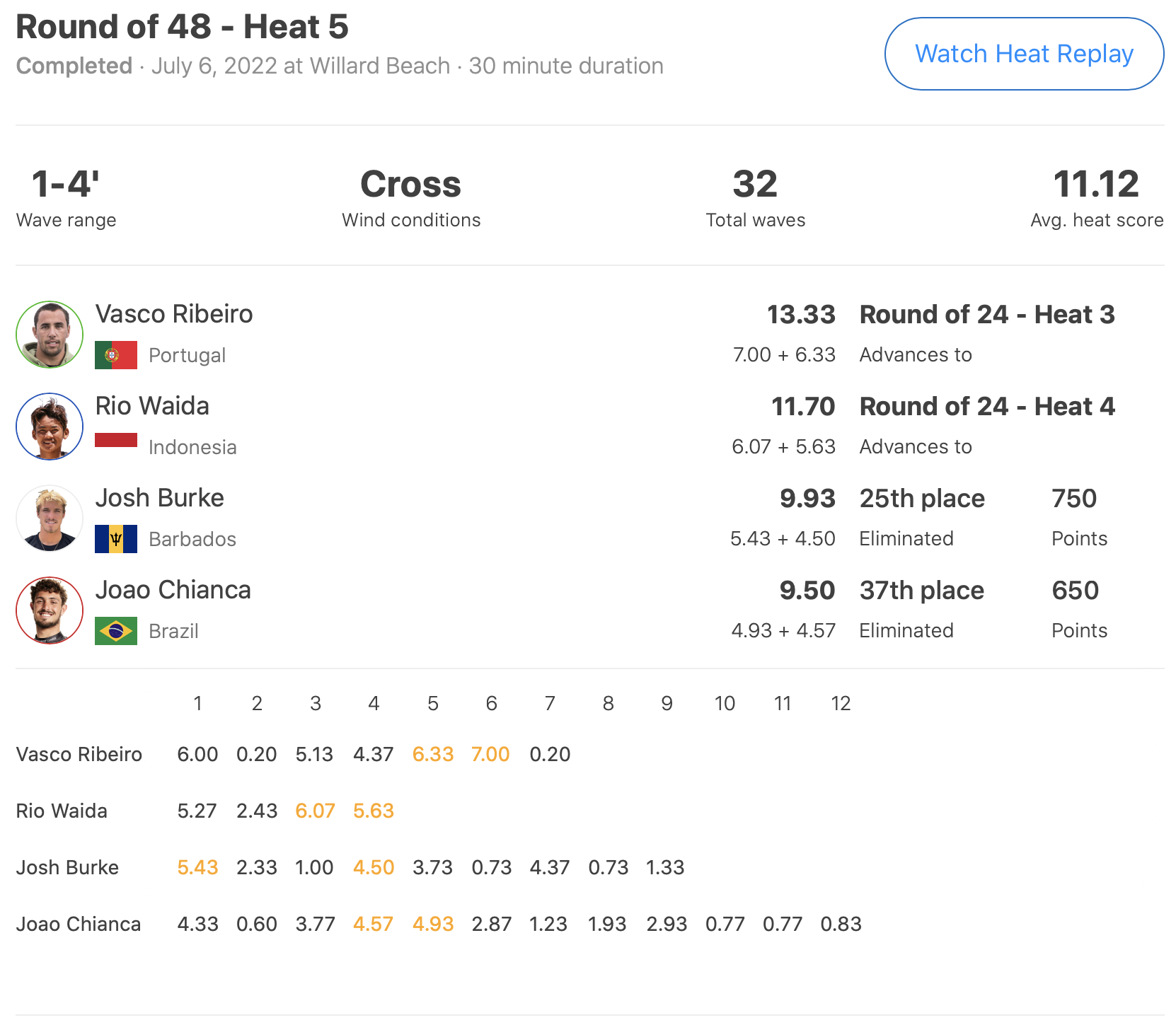Click the Portugal flag icon
The image size is (1176, 1020).
(x=116, y=355)
